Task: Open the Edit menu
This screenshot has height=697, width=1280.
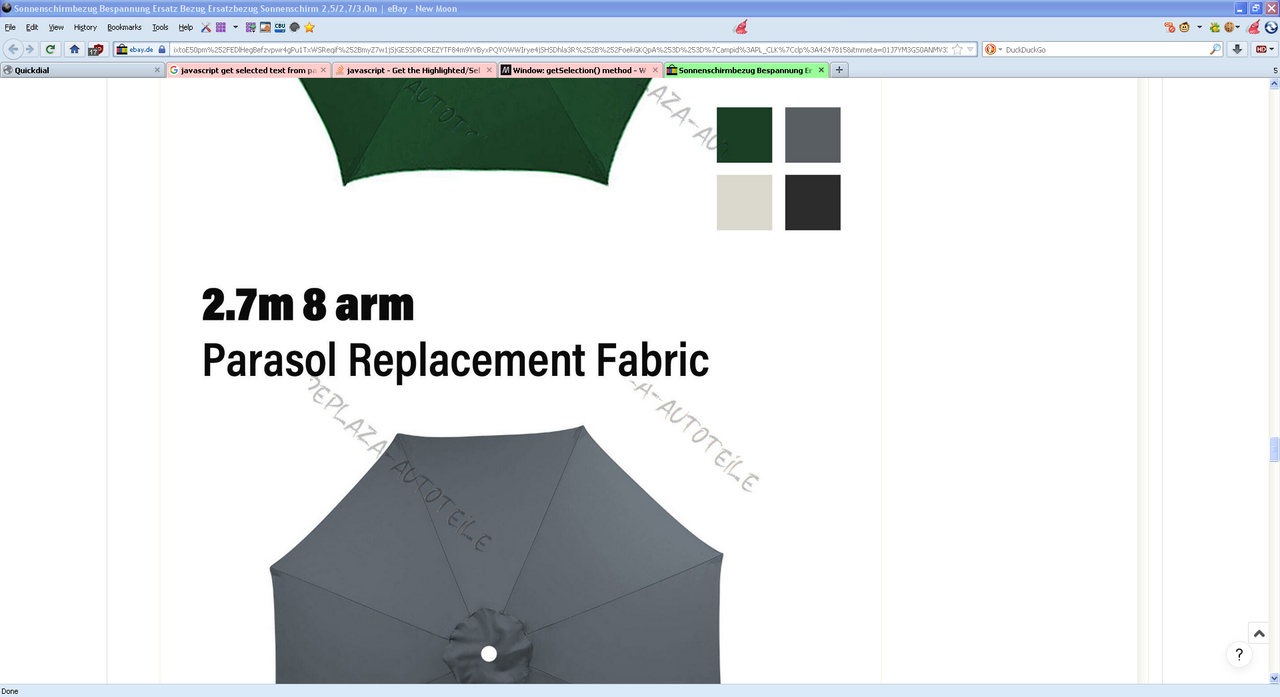Action: (32, 27)
